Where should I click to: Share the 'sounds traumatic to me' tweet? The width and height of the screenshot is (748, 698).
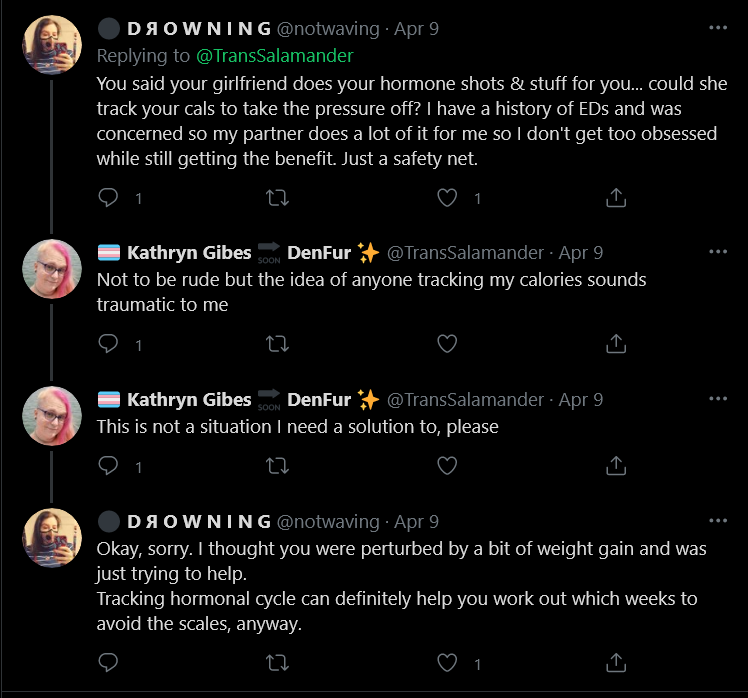pos(616,344)
